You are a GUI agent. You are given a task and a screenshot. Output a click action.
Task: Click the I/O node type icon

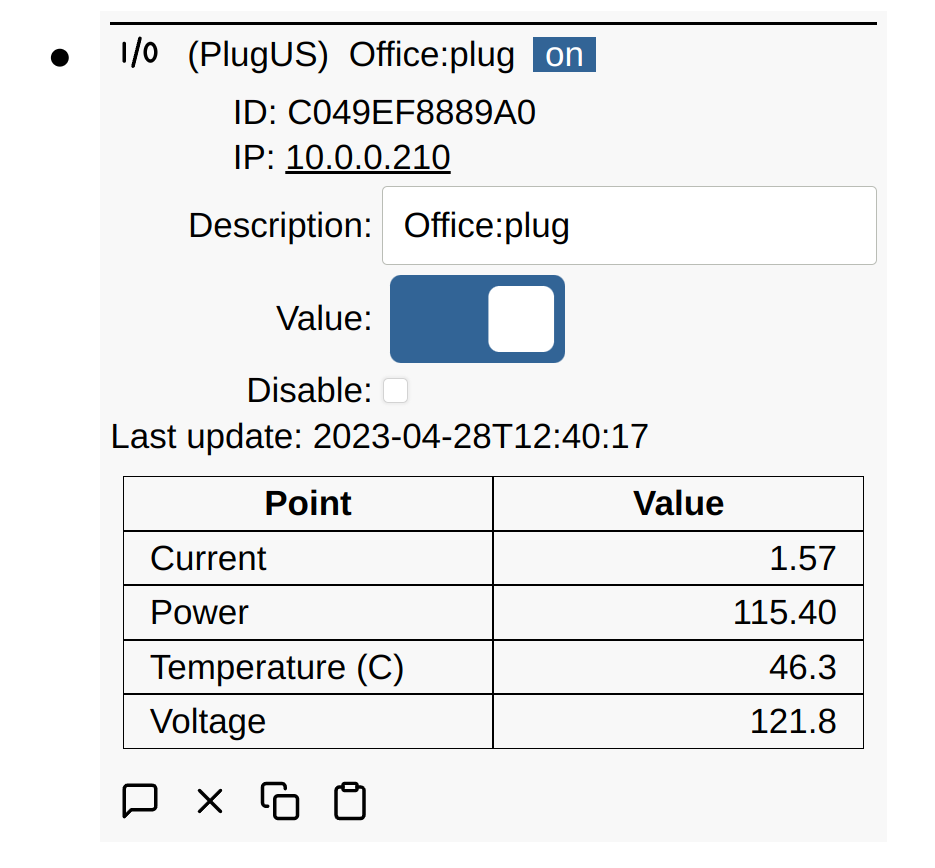(139, 54)
